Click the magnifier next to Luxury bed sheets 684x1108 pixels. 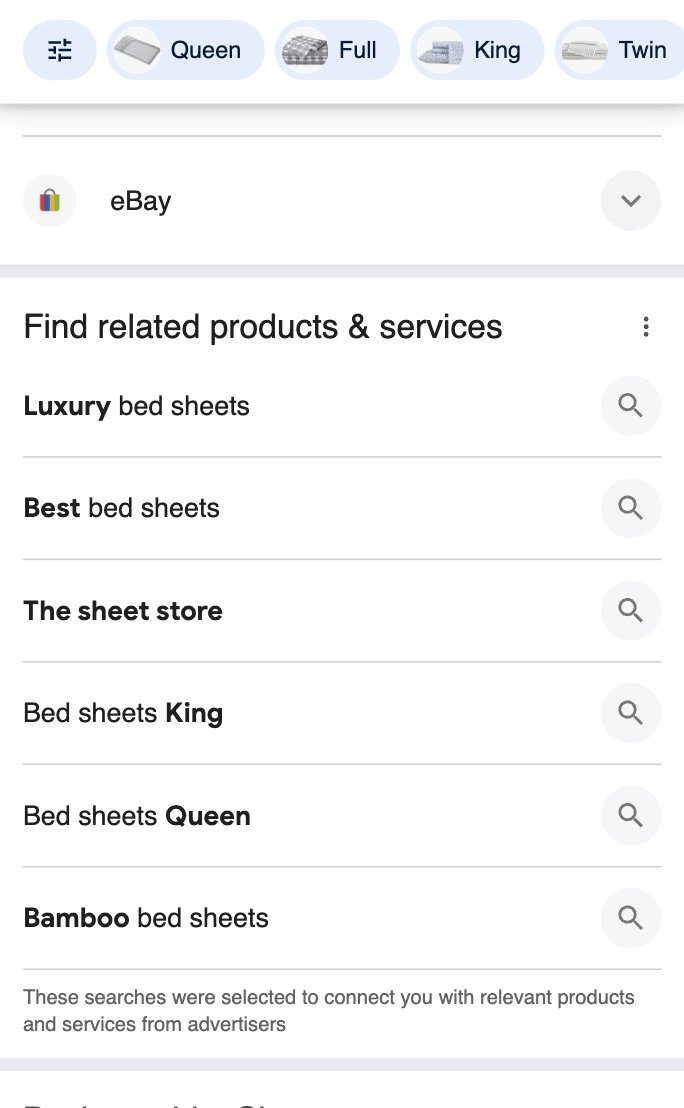point(630,405)
